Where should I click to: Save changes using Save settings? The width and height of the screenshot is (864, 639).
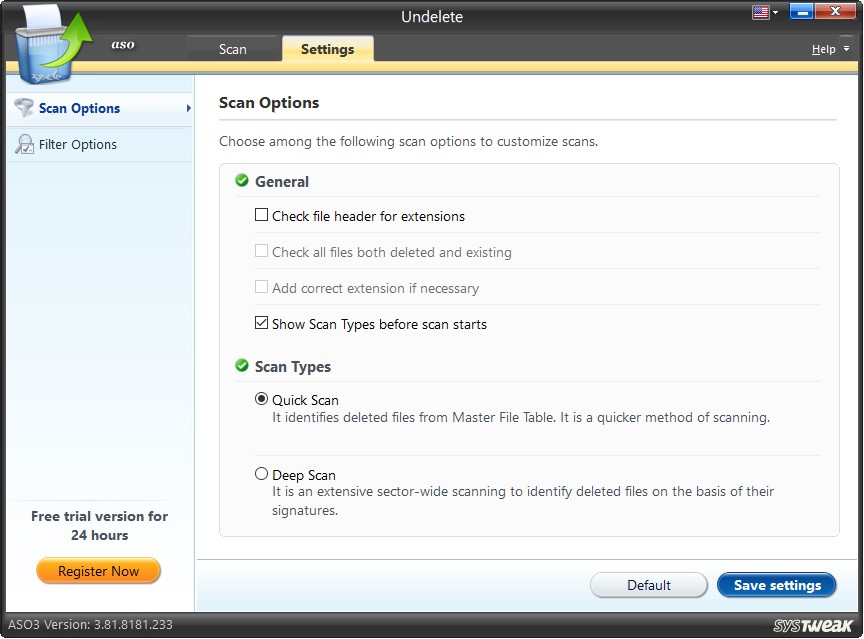point(777,585)
